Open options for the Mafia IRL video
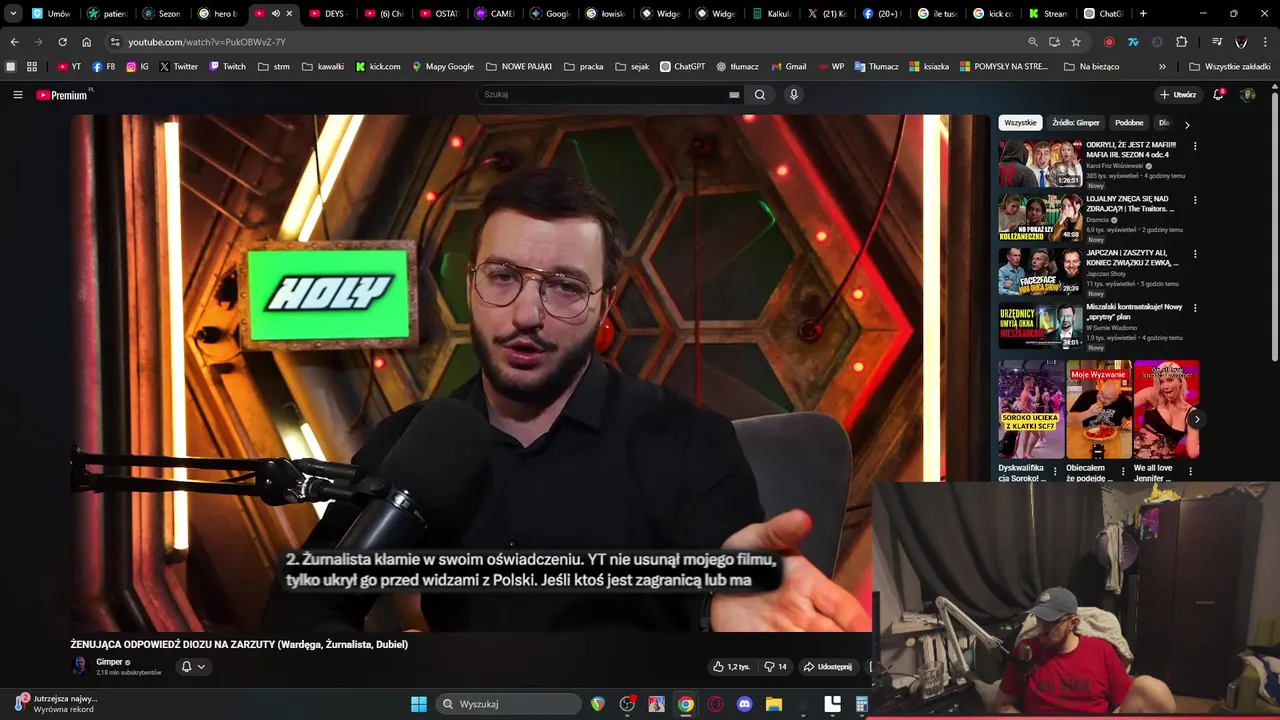Image resolution: width=1280 pixels, height=720 pixels. (x=1195, y=146)
